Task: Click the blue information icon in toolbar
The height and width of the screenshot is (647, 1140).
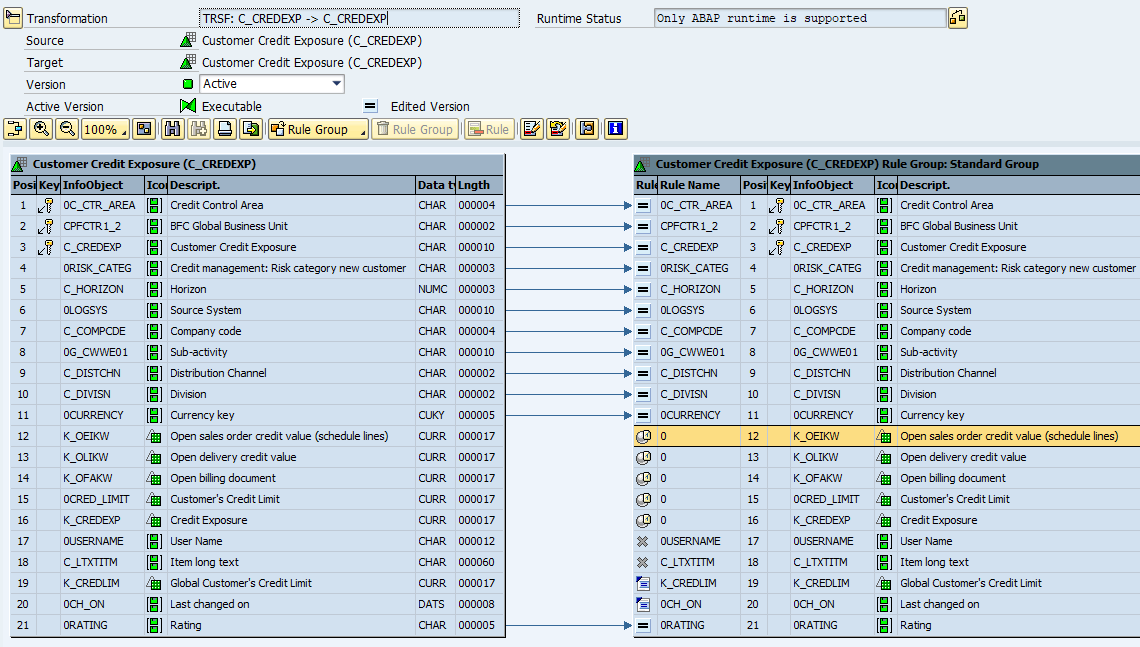Action: point(615,129)
